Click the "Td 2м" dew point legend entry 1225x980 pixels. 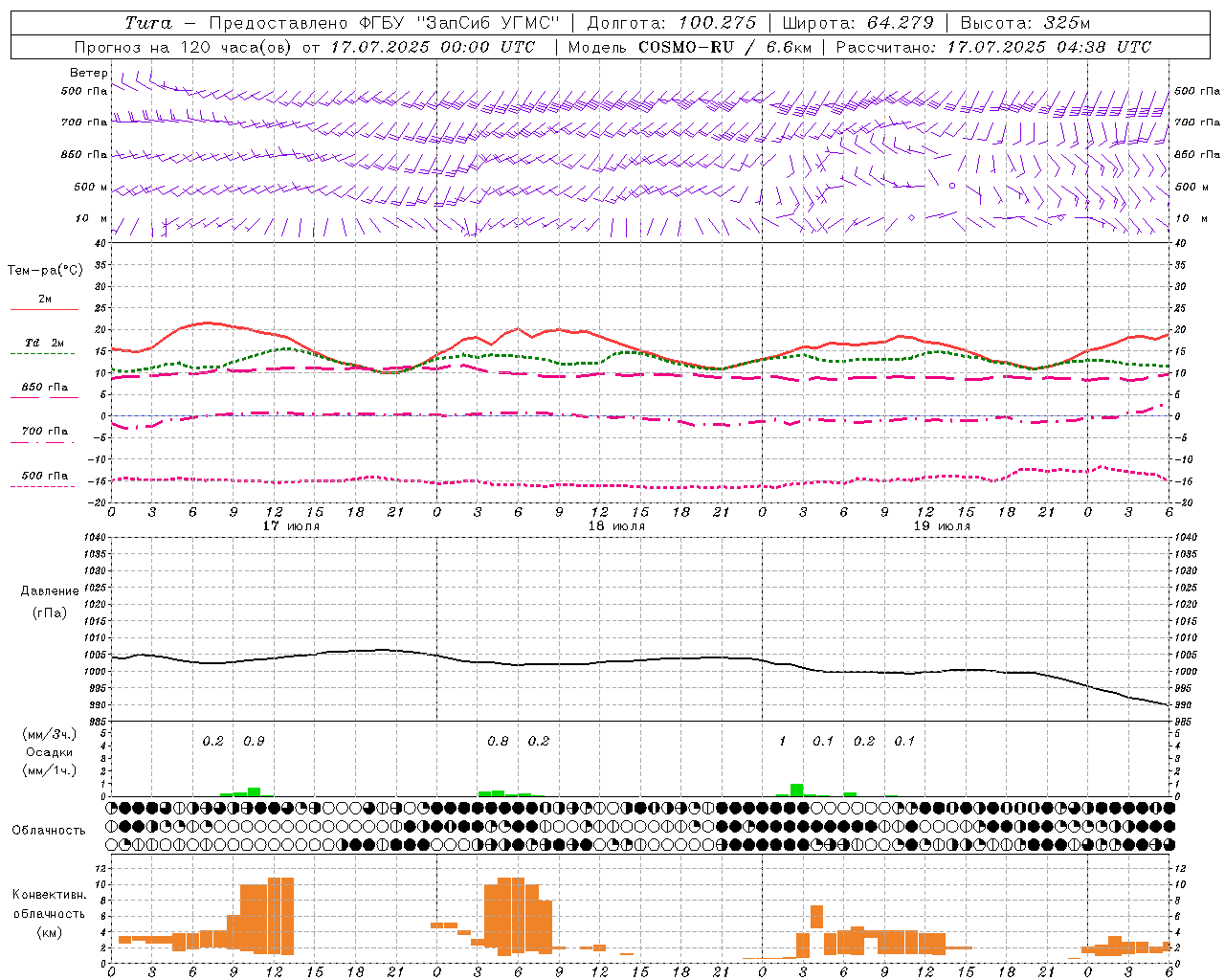tap(45, 343)
